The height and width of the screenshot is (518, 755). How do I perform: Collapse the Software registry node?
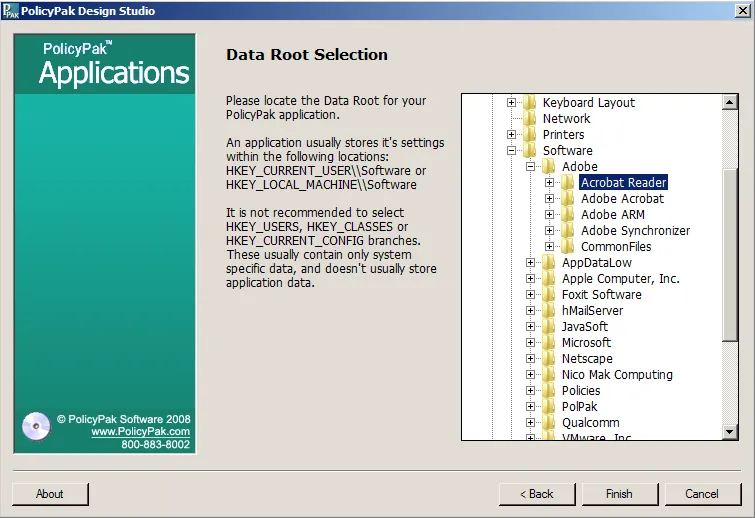[511, 150]
